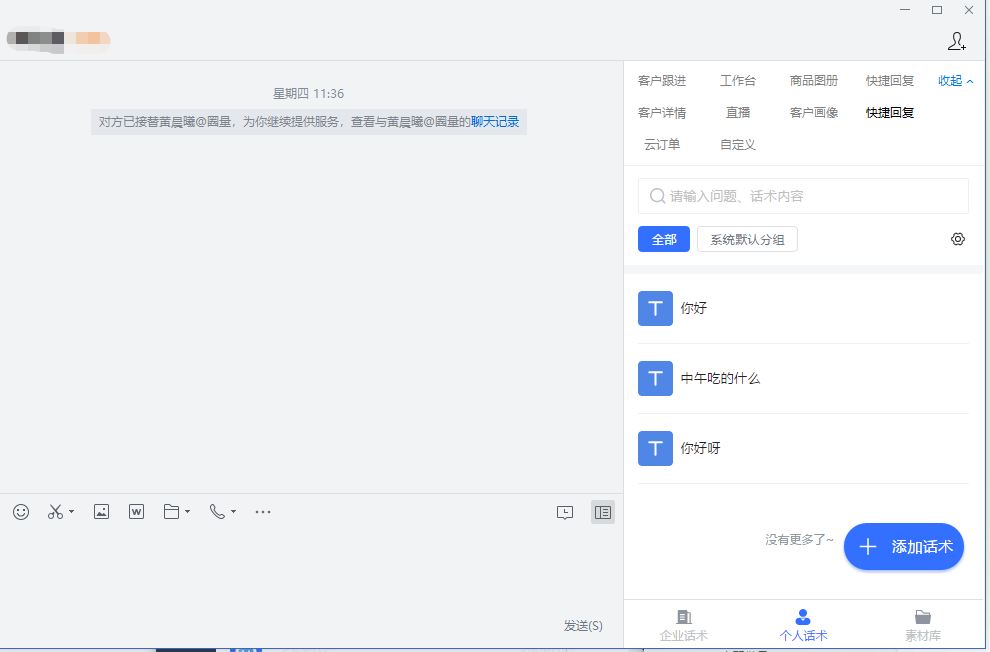
Task: Select the 系统默认分组 filter
Action: pyautogui.click(x=747, y=239)
